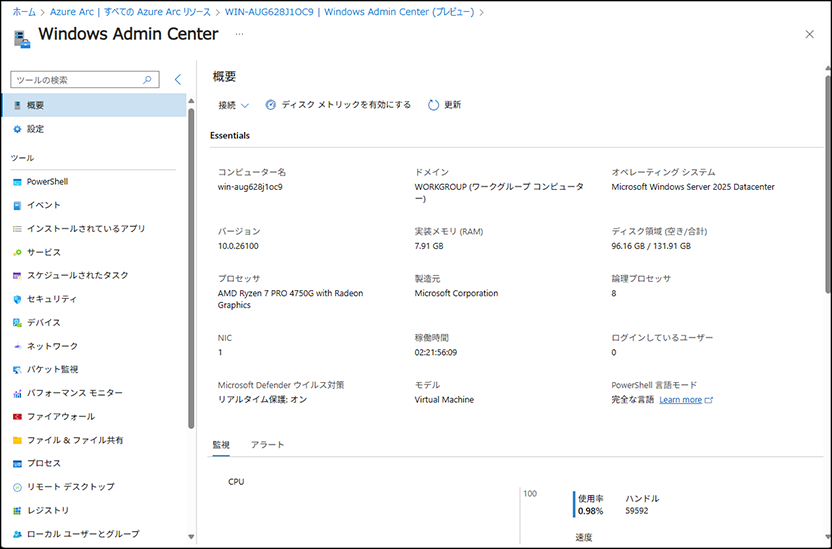Viewport: 832px width, 549px height.
Task: Click the Essentials section heading
Action: coord(230,136)
